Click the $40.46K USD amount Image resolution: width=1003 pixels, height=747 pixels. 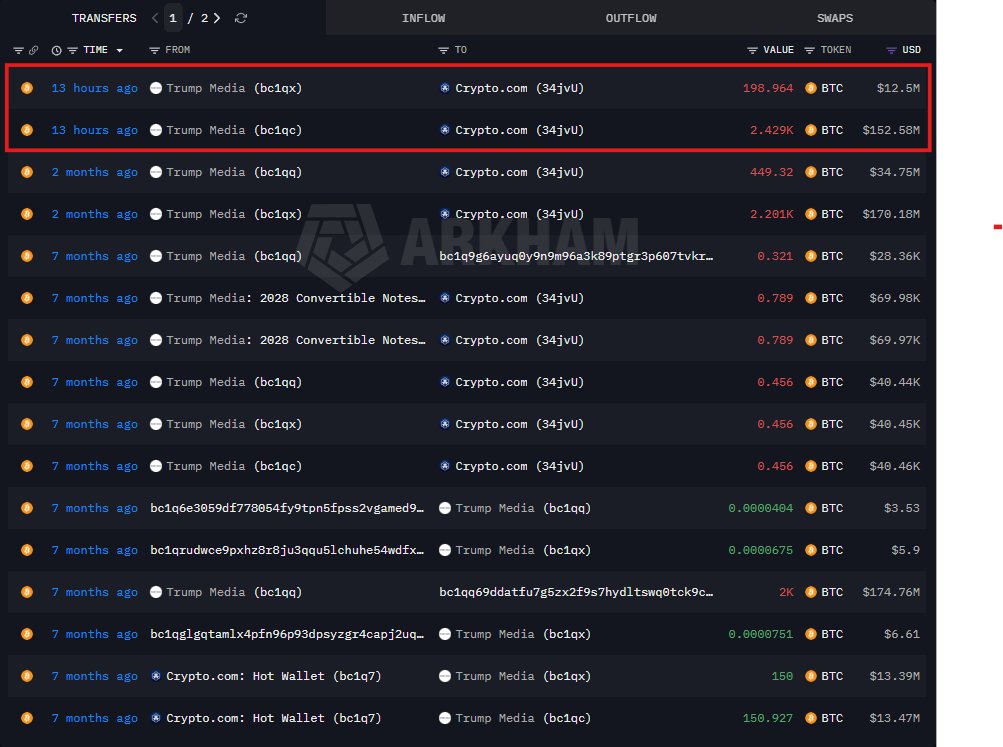coord(895,466)
